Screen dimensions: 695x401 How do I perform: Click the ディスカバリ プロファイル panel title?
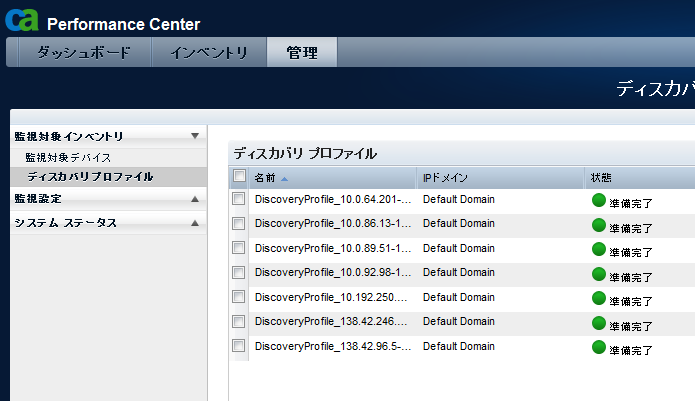pos(305,154)
